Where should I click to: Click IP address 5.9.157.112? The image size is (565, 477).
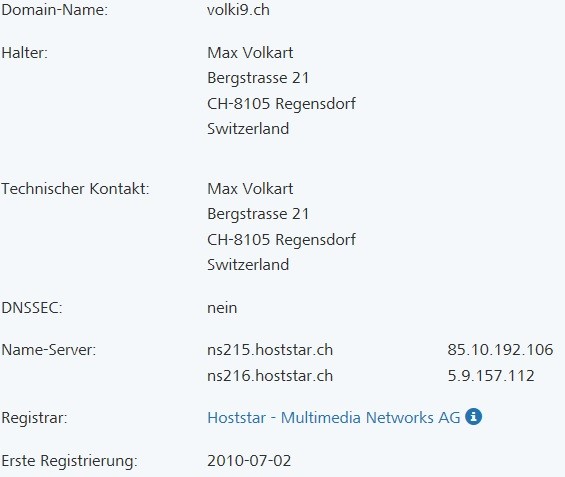tap(491, 376)
